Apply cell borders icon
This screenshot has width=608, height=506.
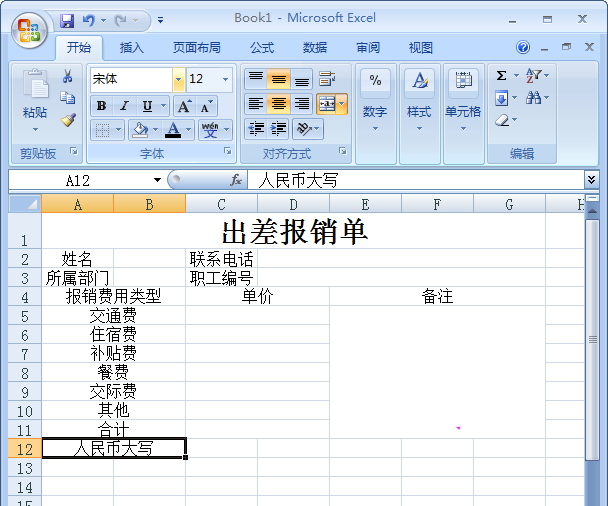[x=102, y=130]
